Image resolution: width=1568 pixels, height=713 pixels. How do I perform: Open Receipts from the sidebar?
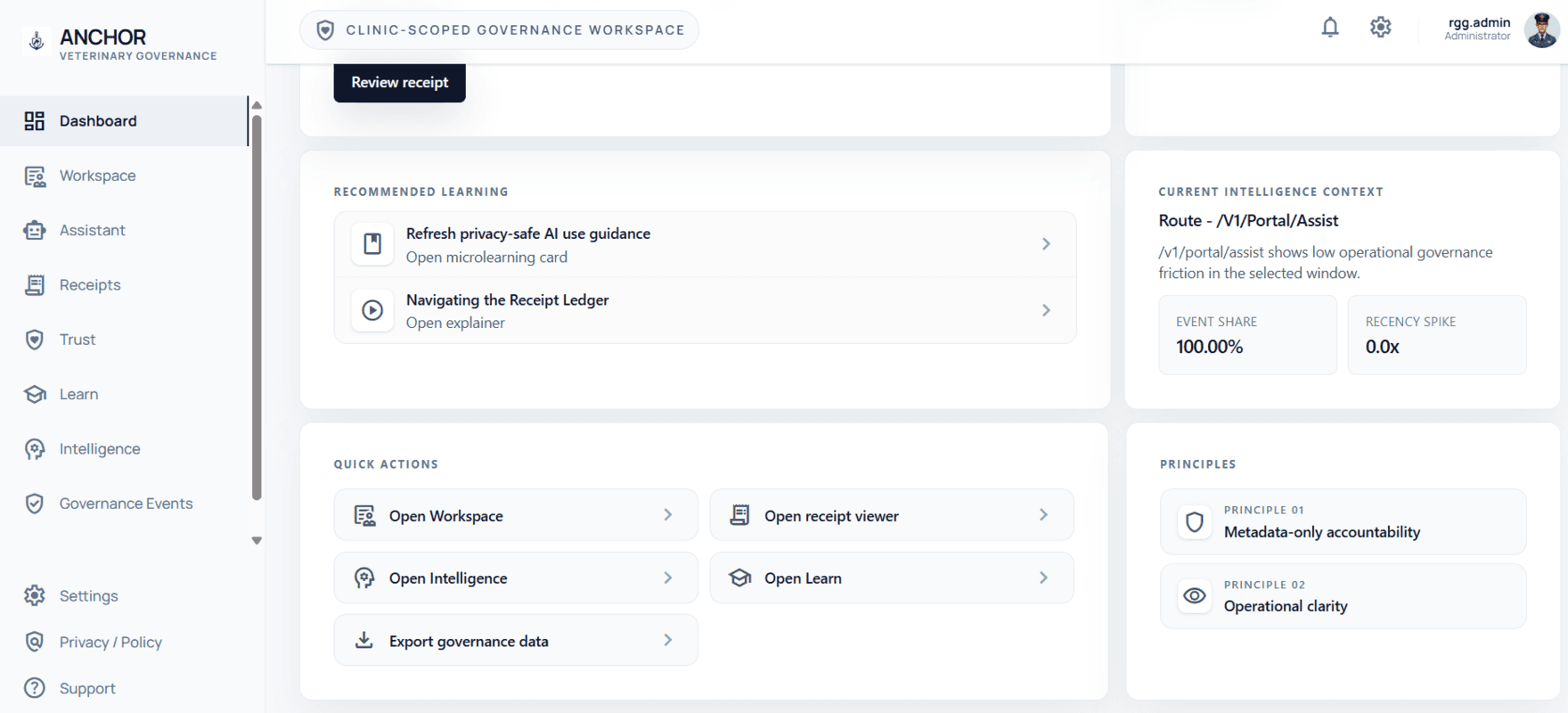coord(124,285)
